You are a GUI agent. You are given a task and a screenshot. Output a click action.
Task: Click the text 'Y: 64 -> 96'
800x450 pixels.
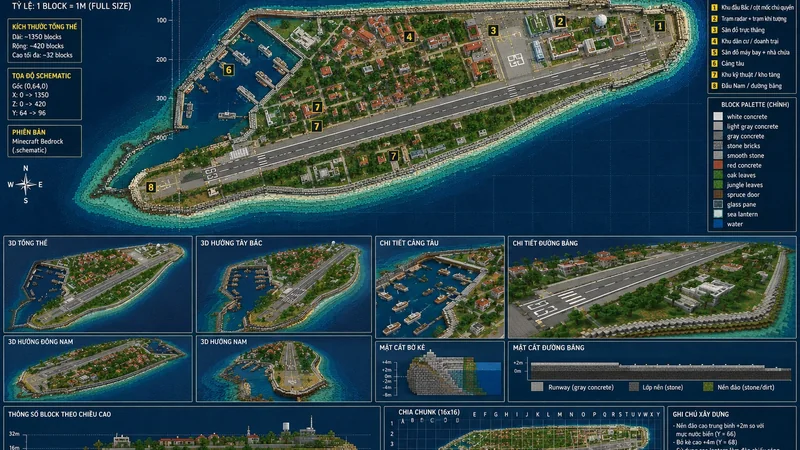tap(29, 113)
